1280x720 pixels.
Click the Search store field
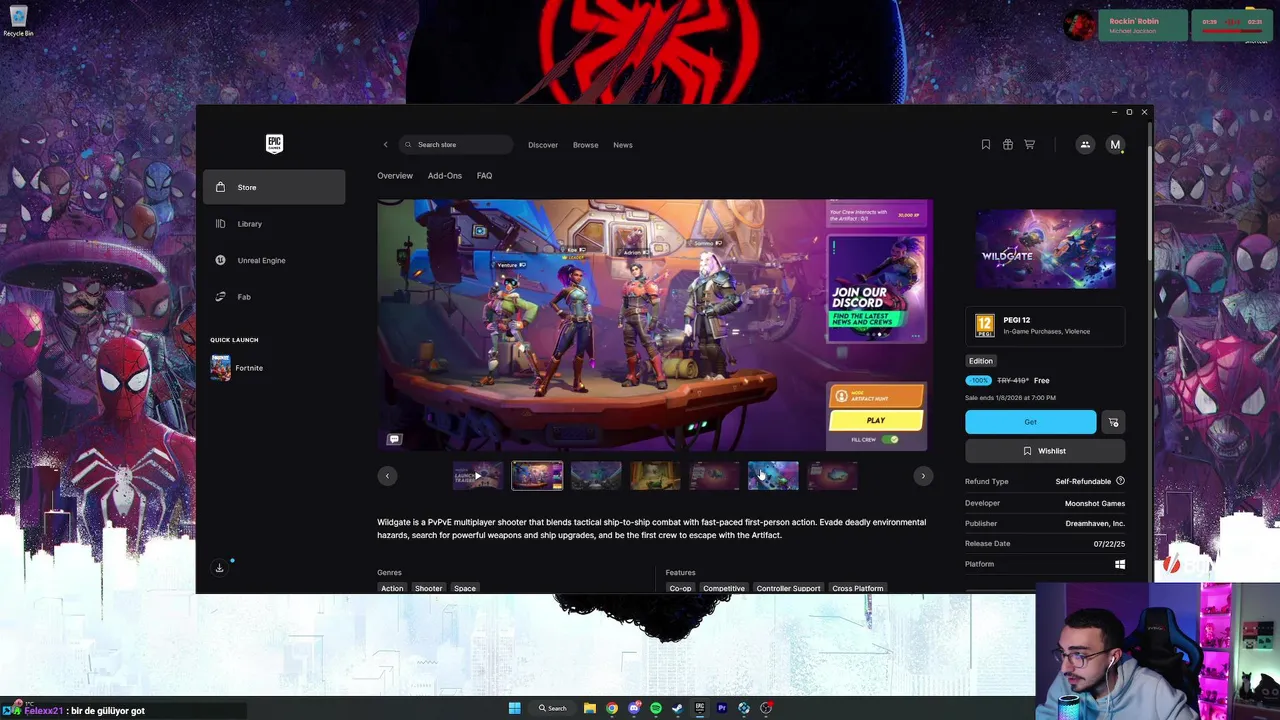(457, 145)
